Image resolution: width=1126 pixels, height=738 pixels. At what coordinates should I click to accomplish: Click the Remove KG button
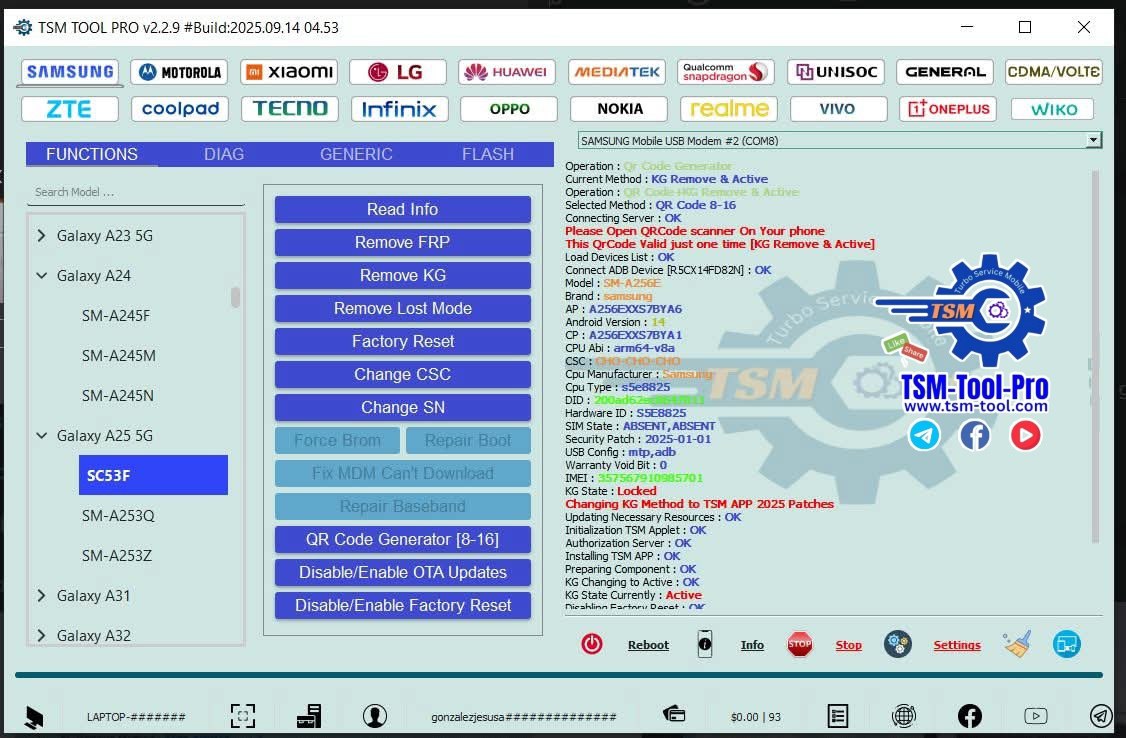(x=403, y=276)
